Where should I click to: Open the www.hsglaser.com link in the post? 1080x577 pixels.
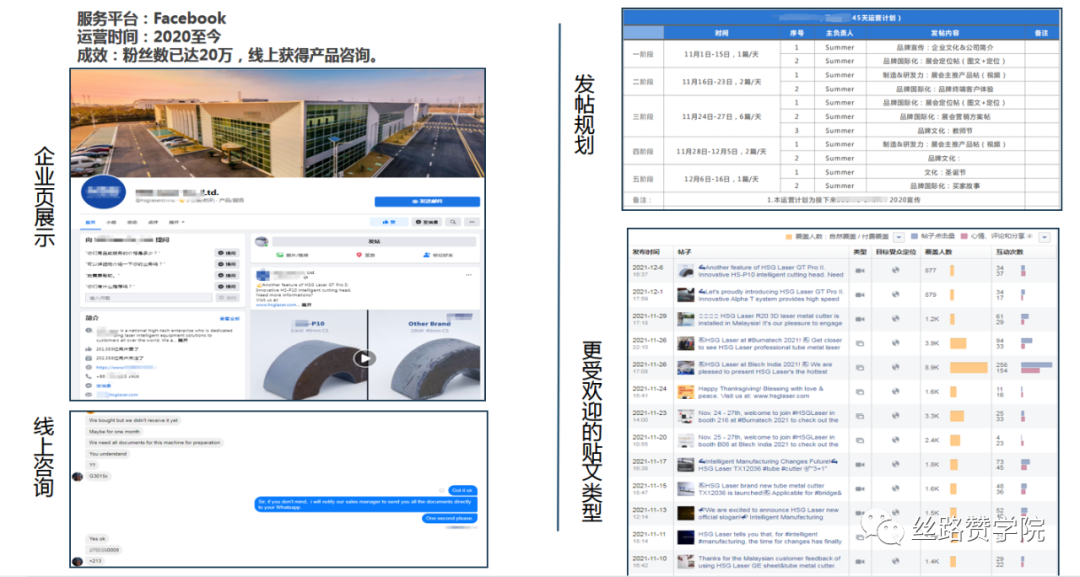tap(276, 304)
